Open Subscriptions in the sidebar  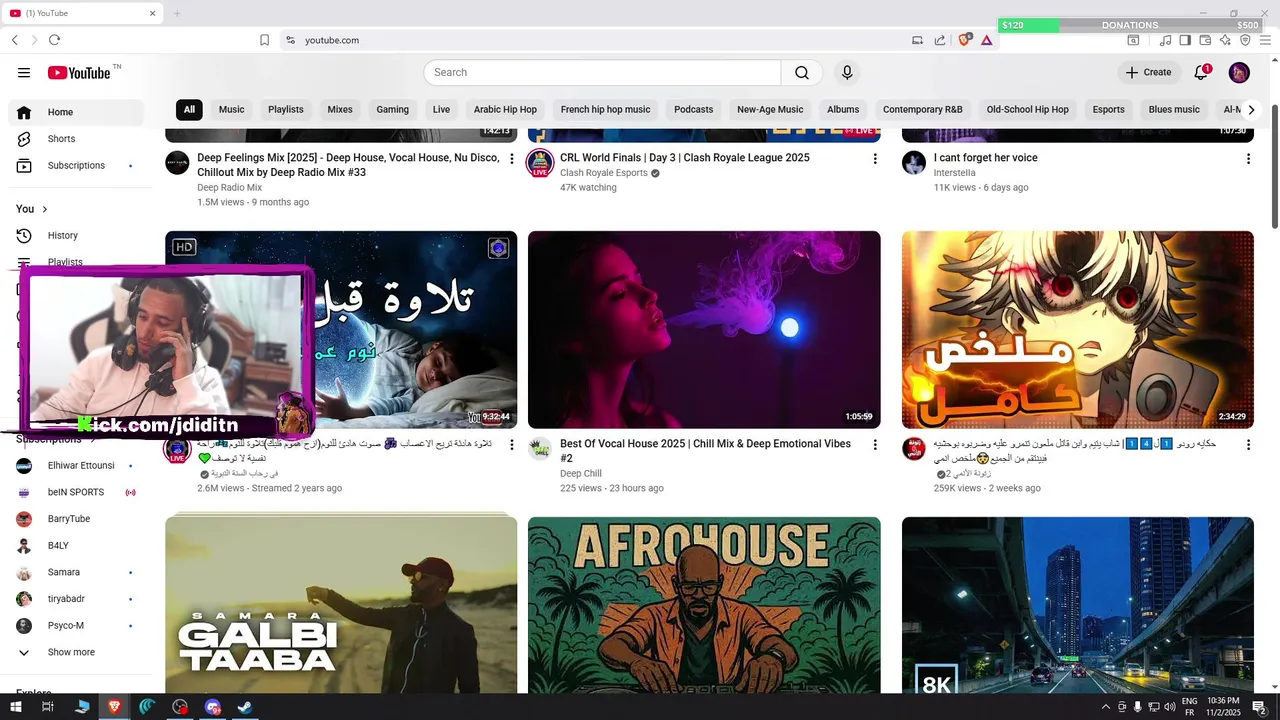coord(76,166)
